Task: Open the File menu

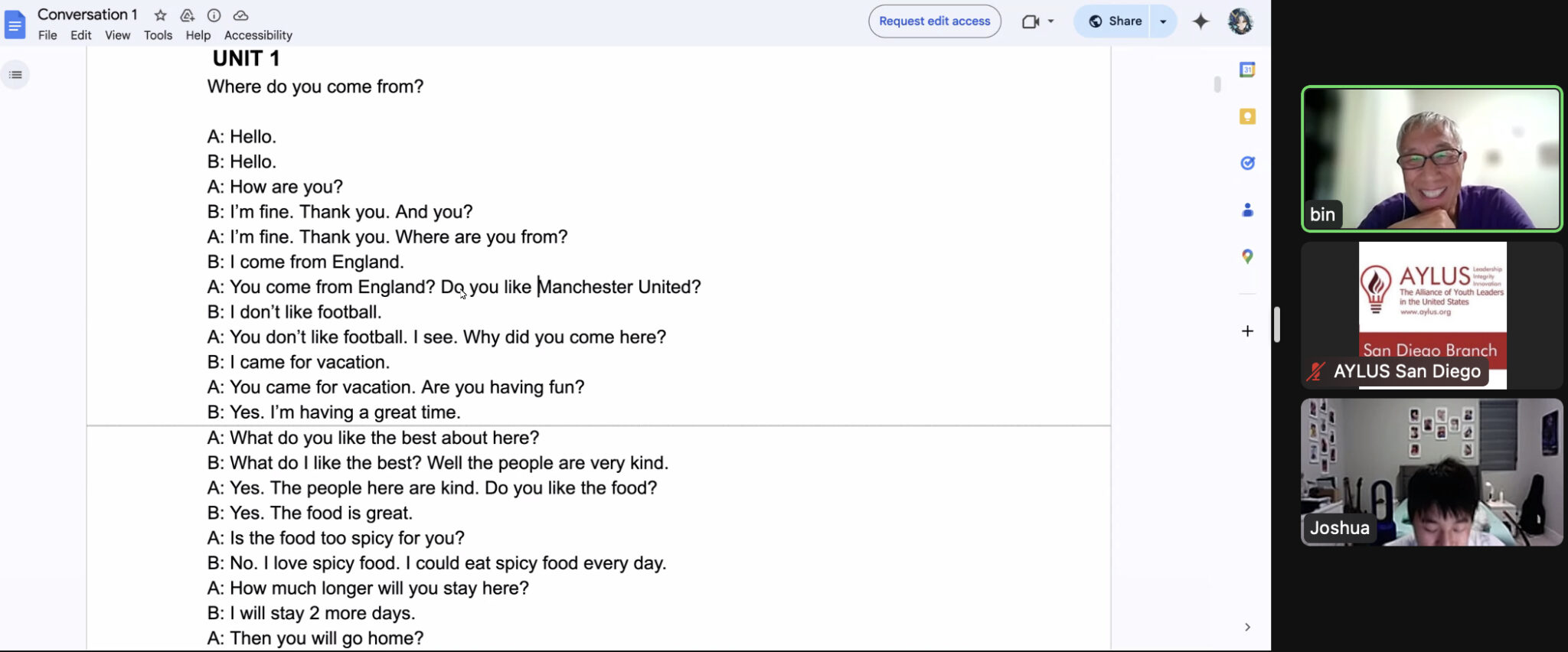Action: [x=47, y=35]
